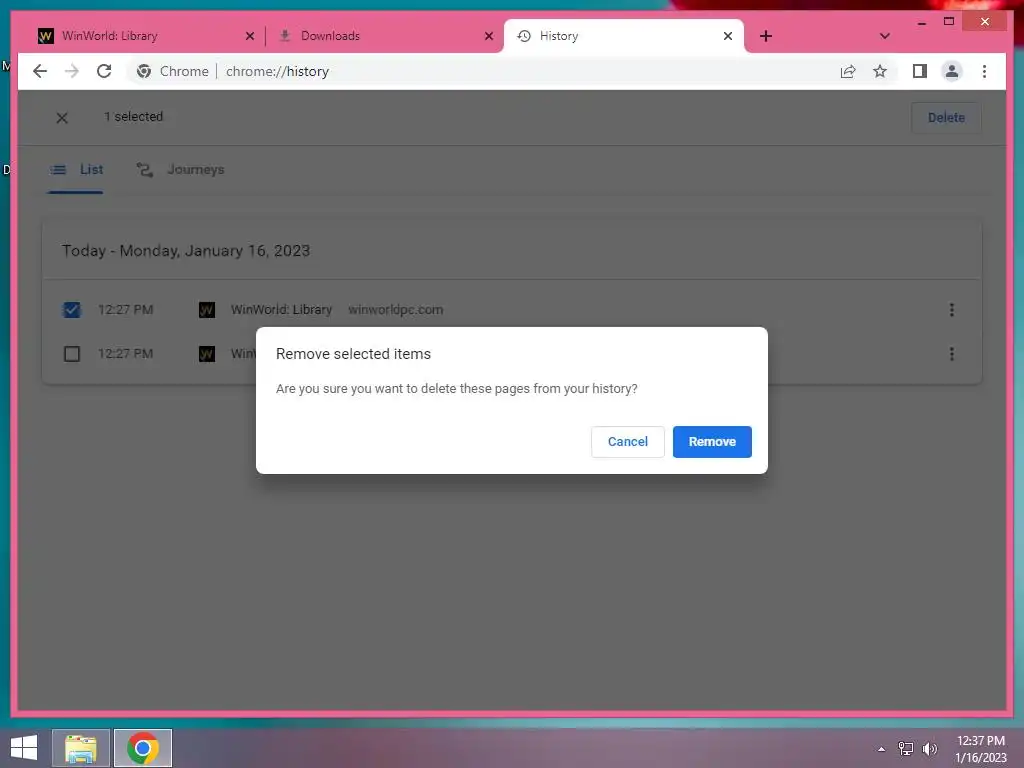Image resolution: width=1024 pixels, height=768 pixels.
Task: Check the second 12:27 PM history entry checkbox
Action: (72, 354)
